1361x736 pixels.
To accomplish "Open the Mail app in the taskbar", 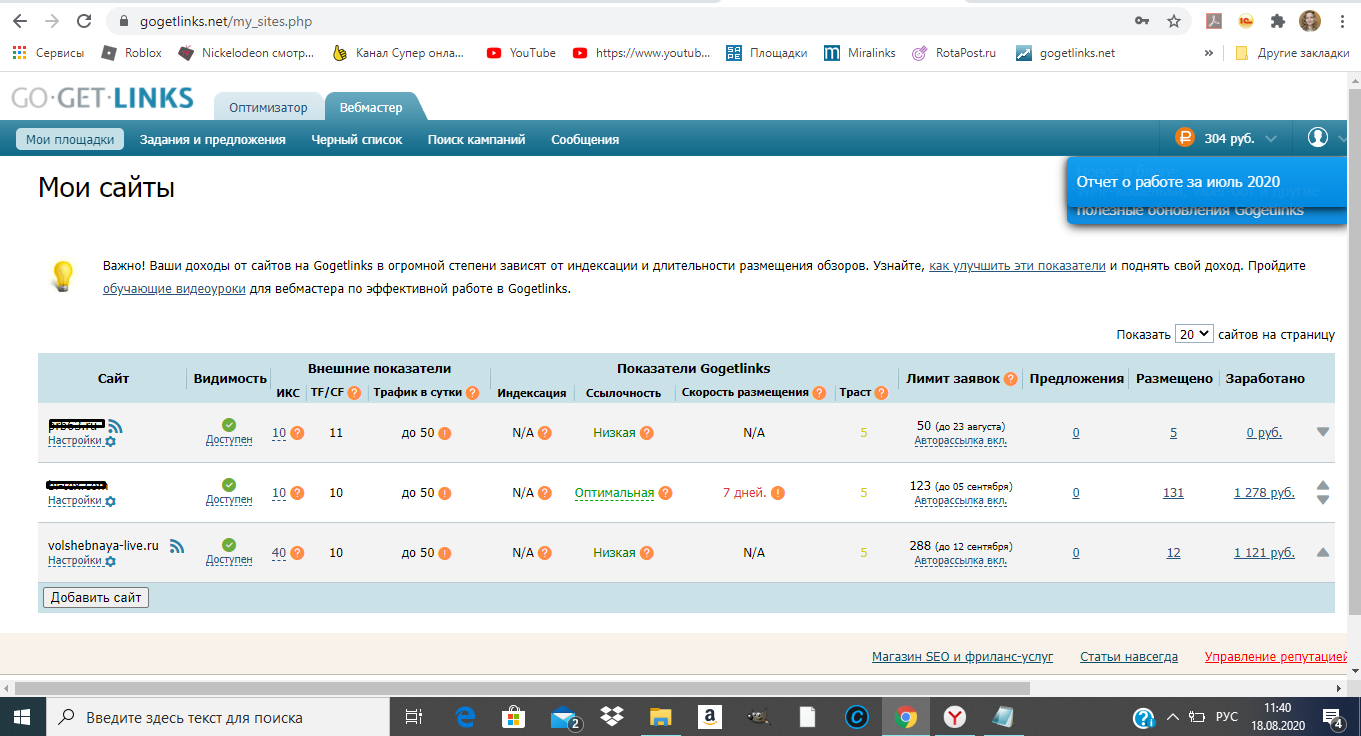I will pyautogui.click(x=565, y=717).
